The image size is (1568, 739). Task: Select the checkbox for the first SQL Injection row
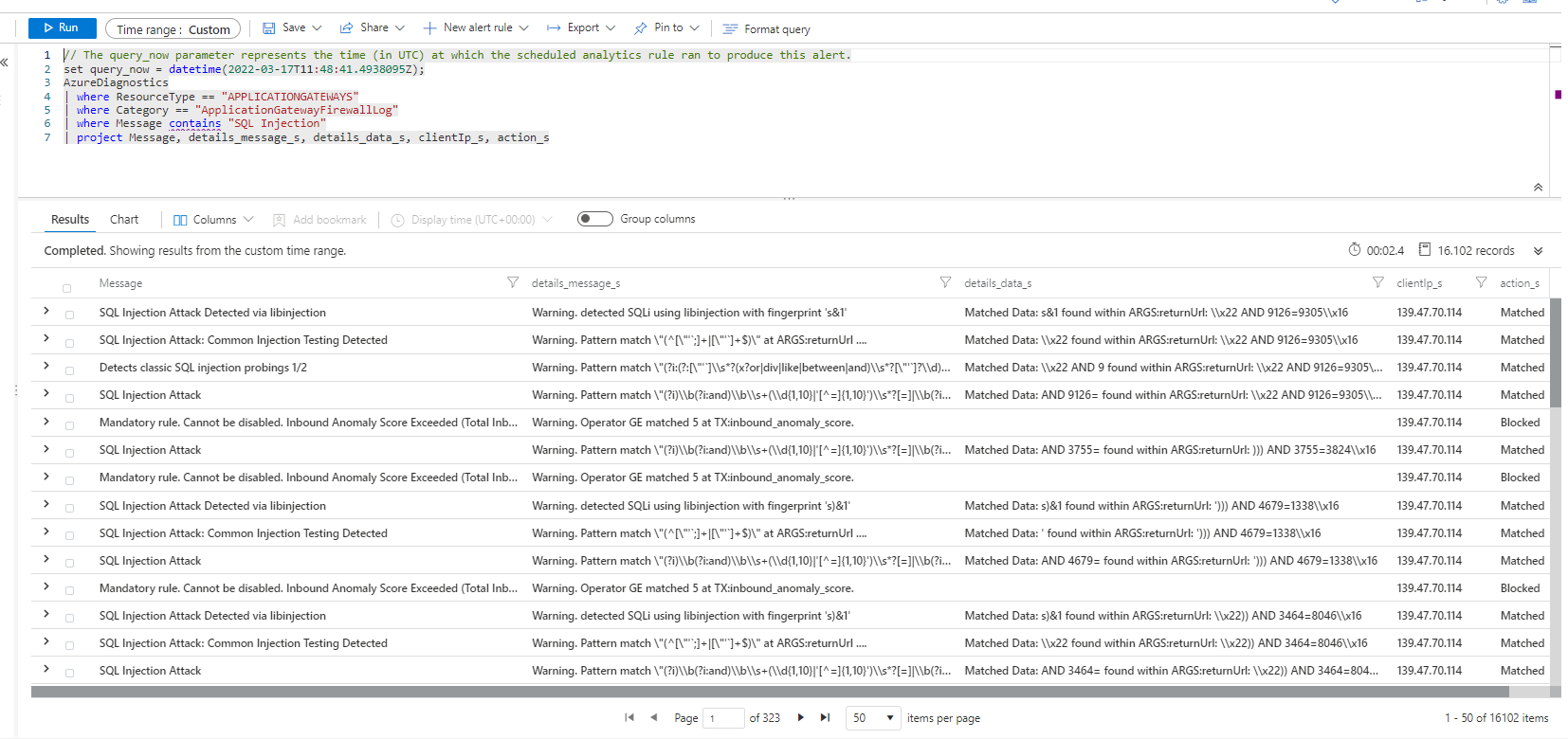click(69, 315)
